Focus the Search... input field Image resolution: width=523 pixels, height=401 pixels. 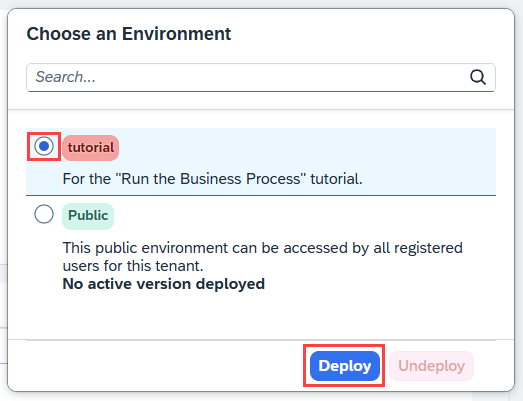coord(247,77)
